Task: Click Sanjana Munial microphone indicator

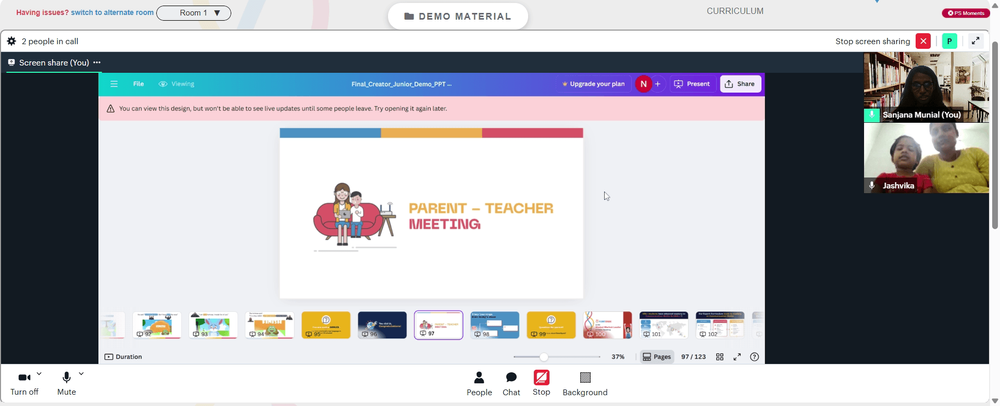Action: (x=872, y=115)
